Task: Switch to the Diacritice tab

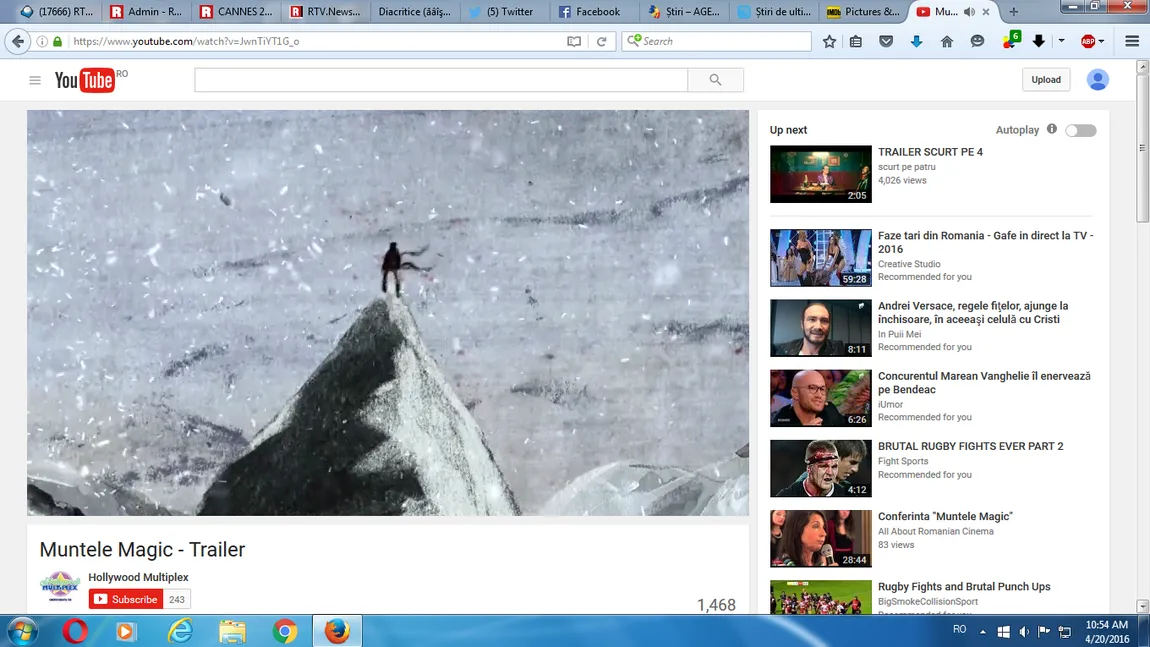Action: pyautogui.click(x=414, y=12)
